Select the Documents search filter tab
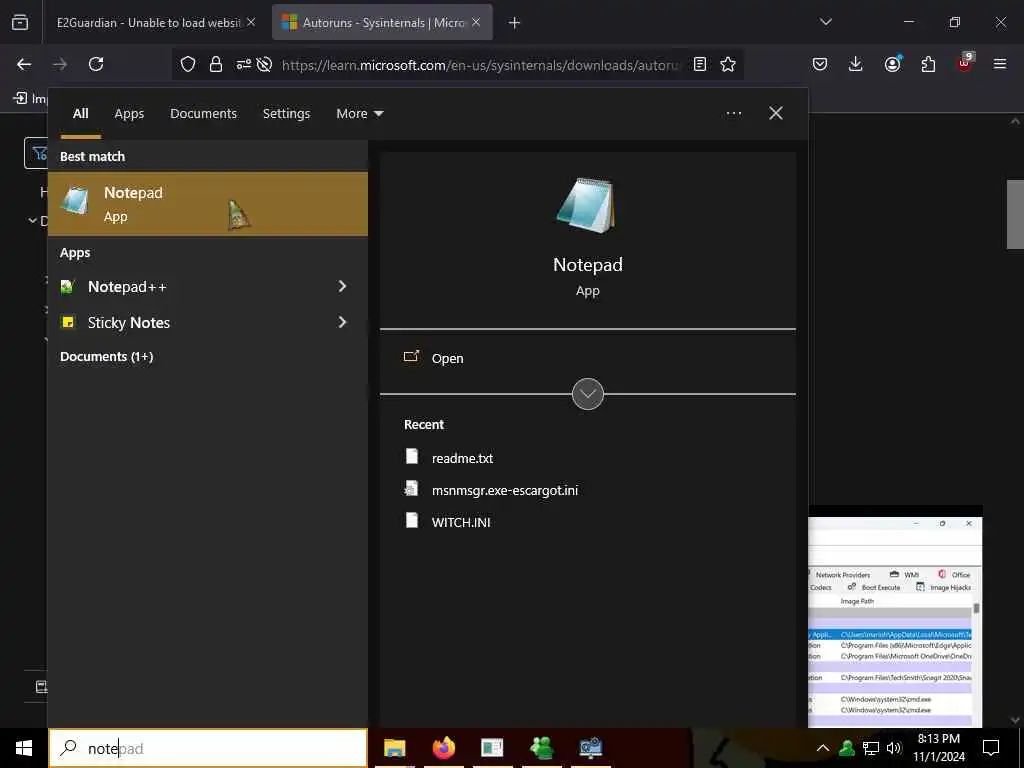Image resolution: width=1024 pixels, height=768 pixels. [x=203, y=114]
